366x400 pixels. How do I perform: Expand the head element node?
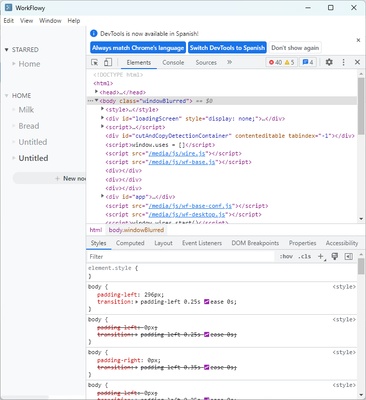pyautogui.click(x=96, y=92)
